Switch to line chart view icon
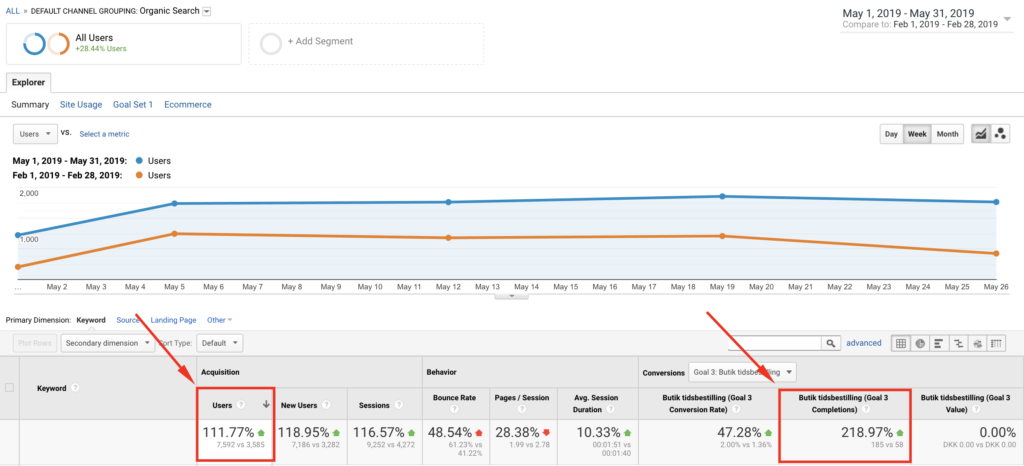 pos(980,134)
